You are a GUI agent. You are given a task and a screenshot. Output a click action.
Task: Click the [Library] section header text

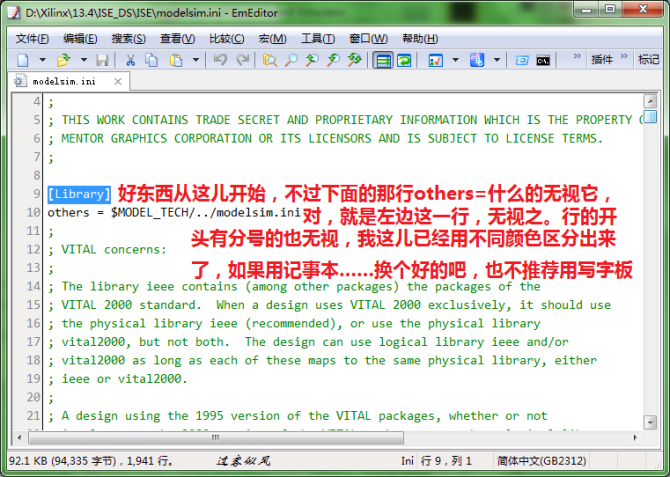[79, 194]
